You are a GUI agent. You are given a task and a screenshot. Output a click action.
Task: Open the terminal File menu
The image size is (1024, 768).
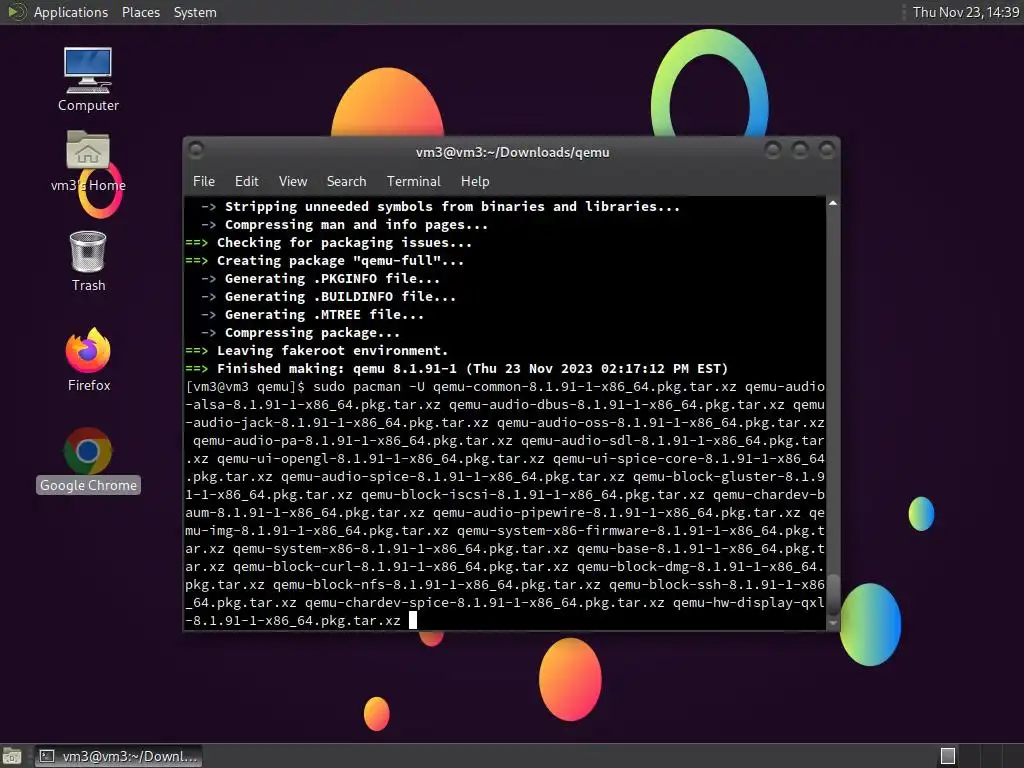pos(204,182)
